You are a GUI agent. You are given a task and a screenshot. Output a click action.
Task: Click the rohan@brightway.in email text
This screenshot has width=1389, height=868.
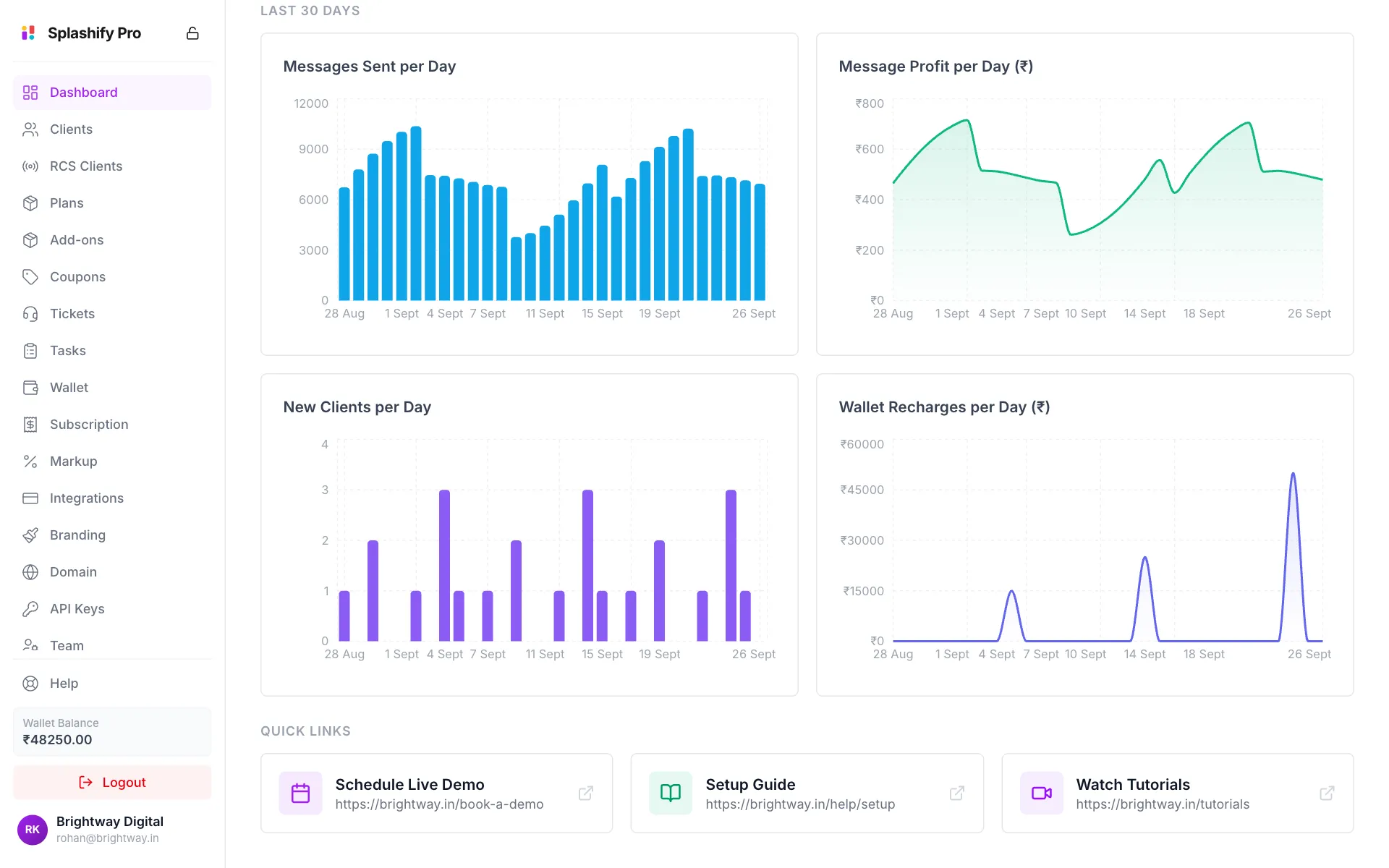pyautogui.click(x=108, y=838)
